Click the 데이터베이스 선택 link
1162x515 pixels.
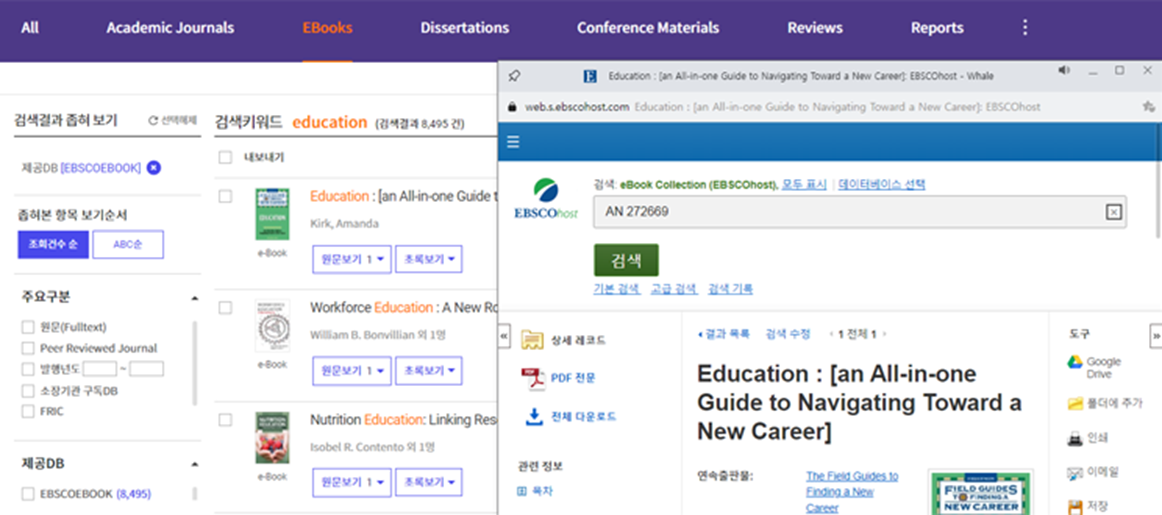(x=882, y=185)
